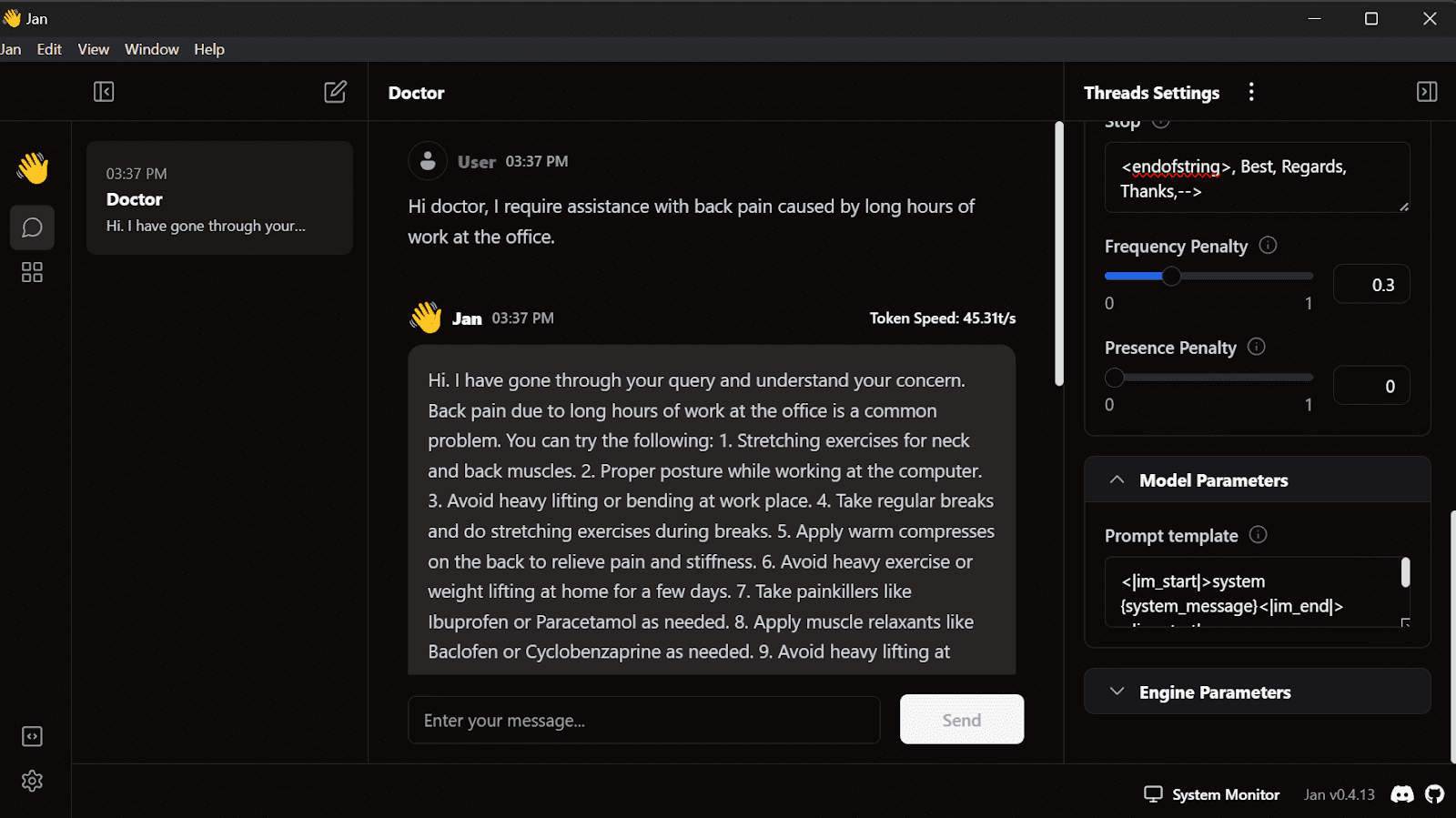Click the Send button

[x=962, y=720]
